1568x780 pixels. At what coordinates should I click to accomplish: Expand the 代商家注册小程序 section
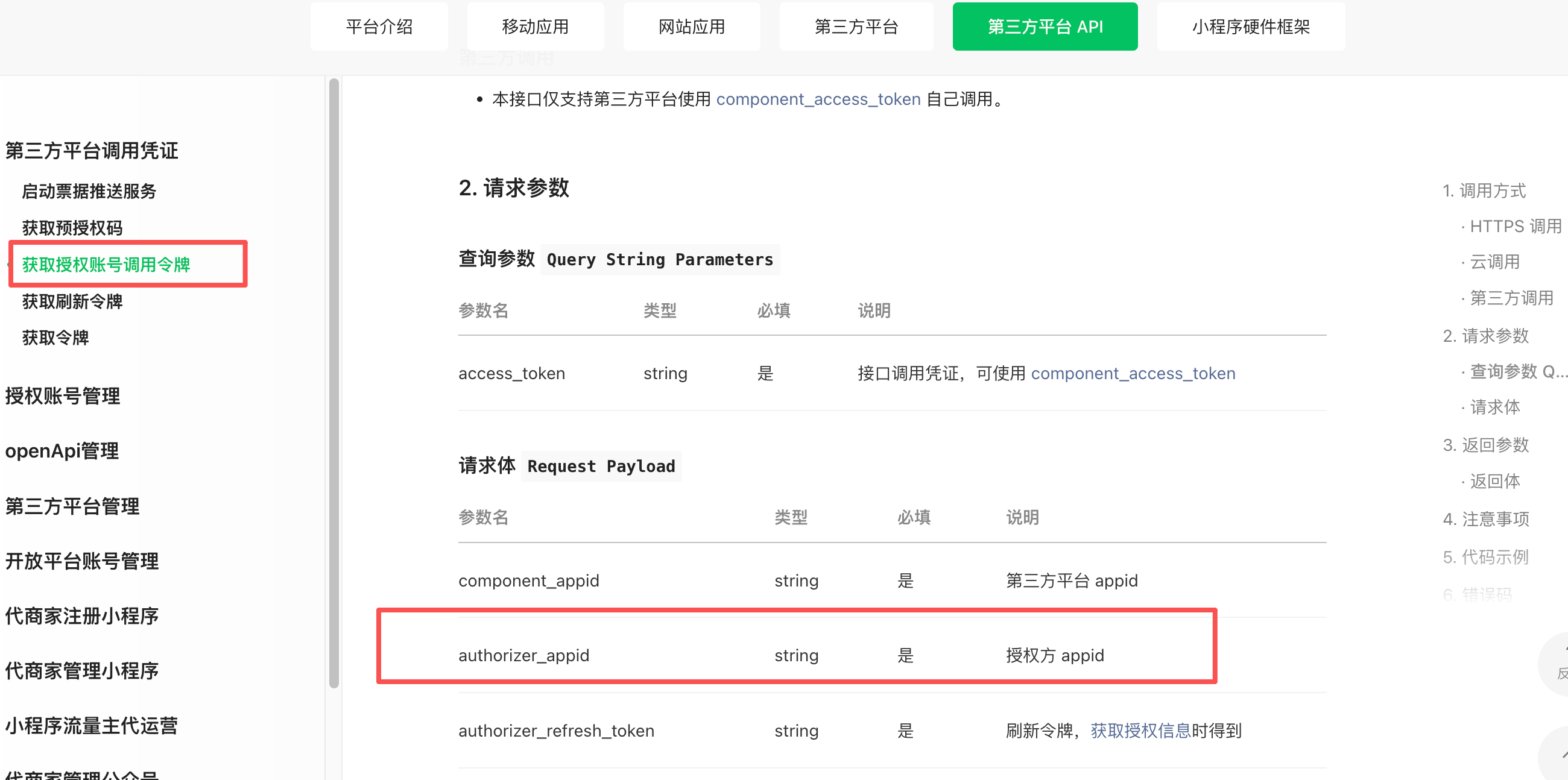[81, 615]
